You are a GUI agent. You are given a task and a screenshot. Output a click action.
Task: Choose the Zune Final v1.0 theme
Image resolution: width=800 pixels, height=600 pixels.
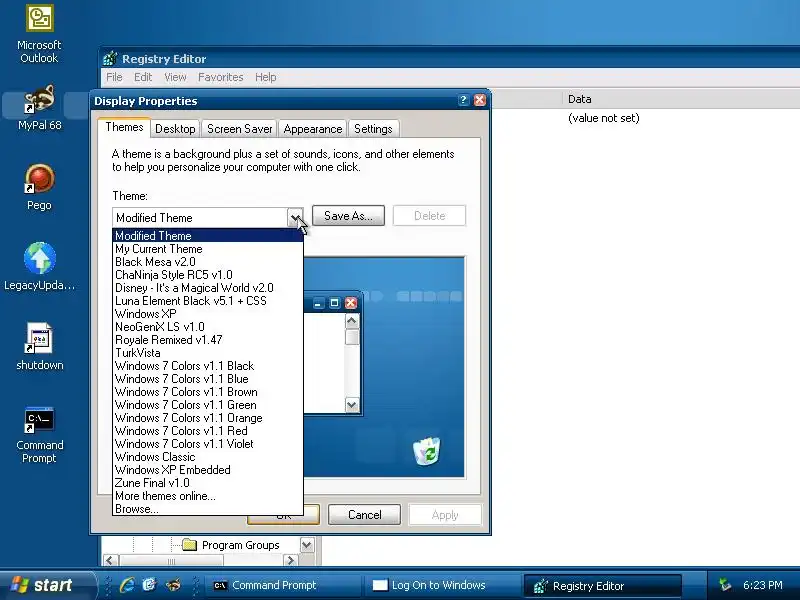click(x=208, y=483)
